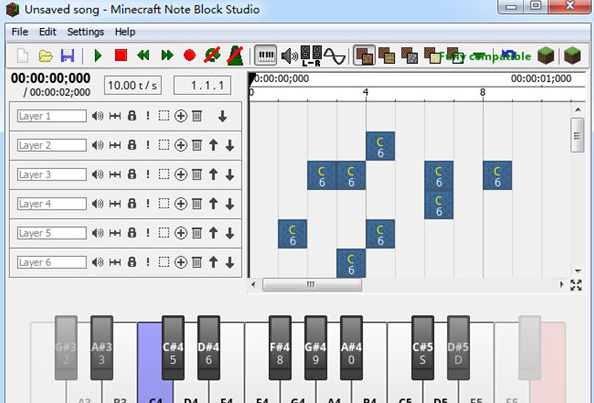Select the C6 note block on Layer 2 row

[380, 146]
